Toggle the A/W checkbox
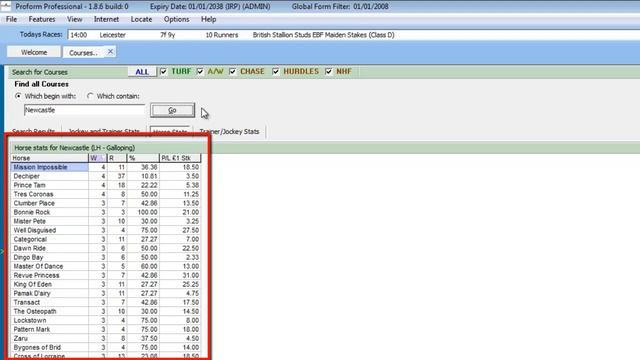This screenshot has height=360, width=640. tap(200, 71)
